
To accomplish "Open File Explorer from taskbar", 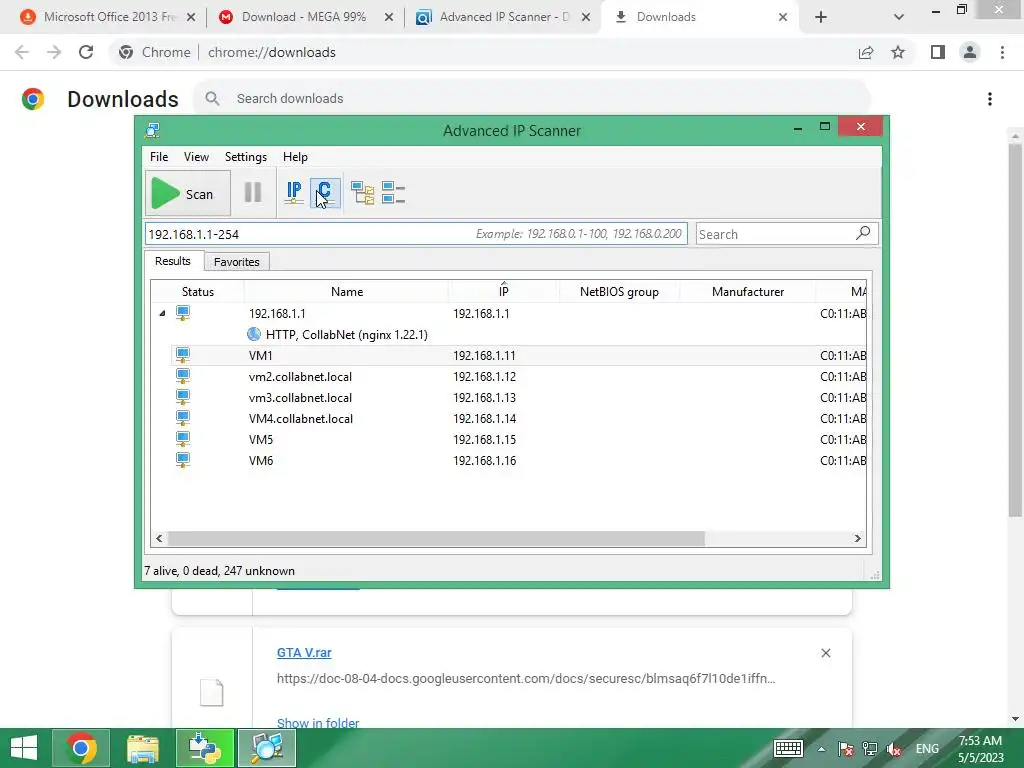I will pos(142,748).
